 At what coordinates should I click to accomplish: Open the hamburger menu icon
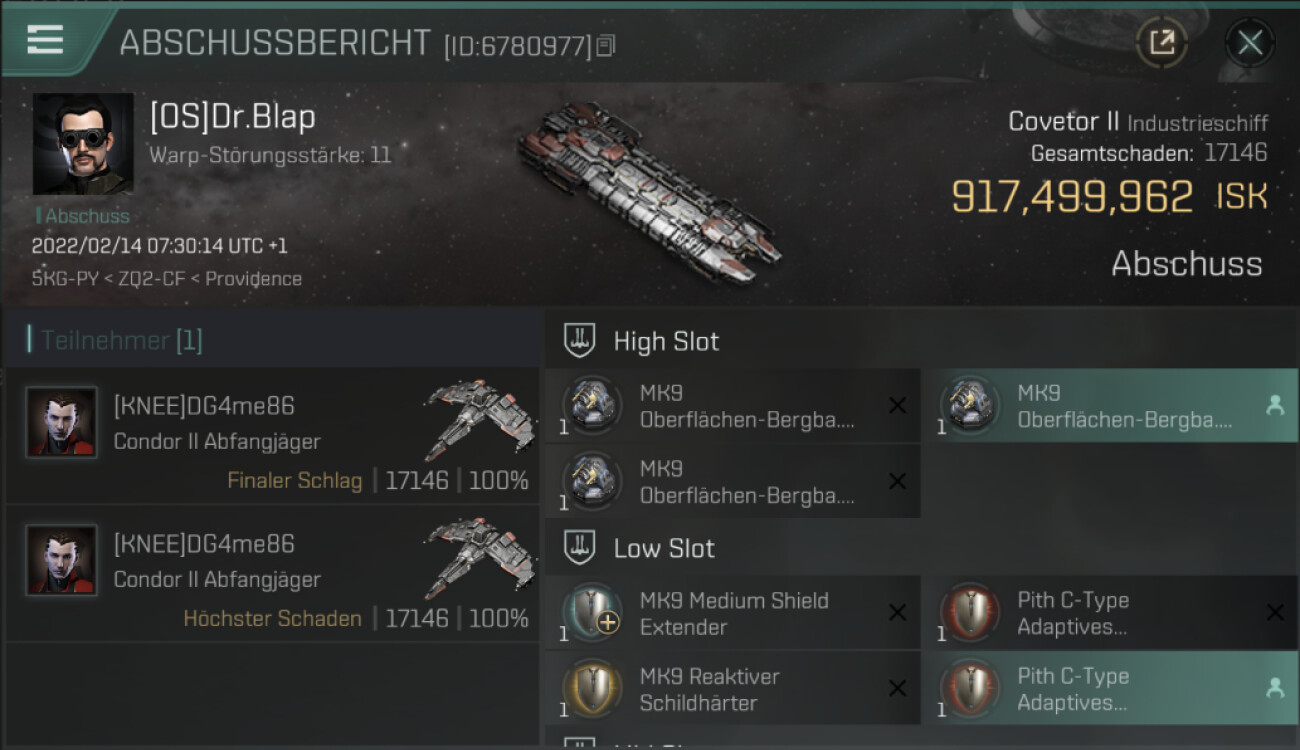click(x=45, y=39)
